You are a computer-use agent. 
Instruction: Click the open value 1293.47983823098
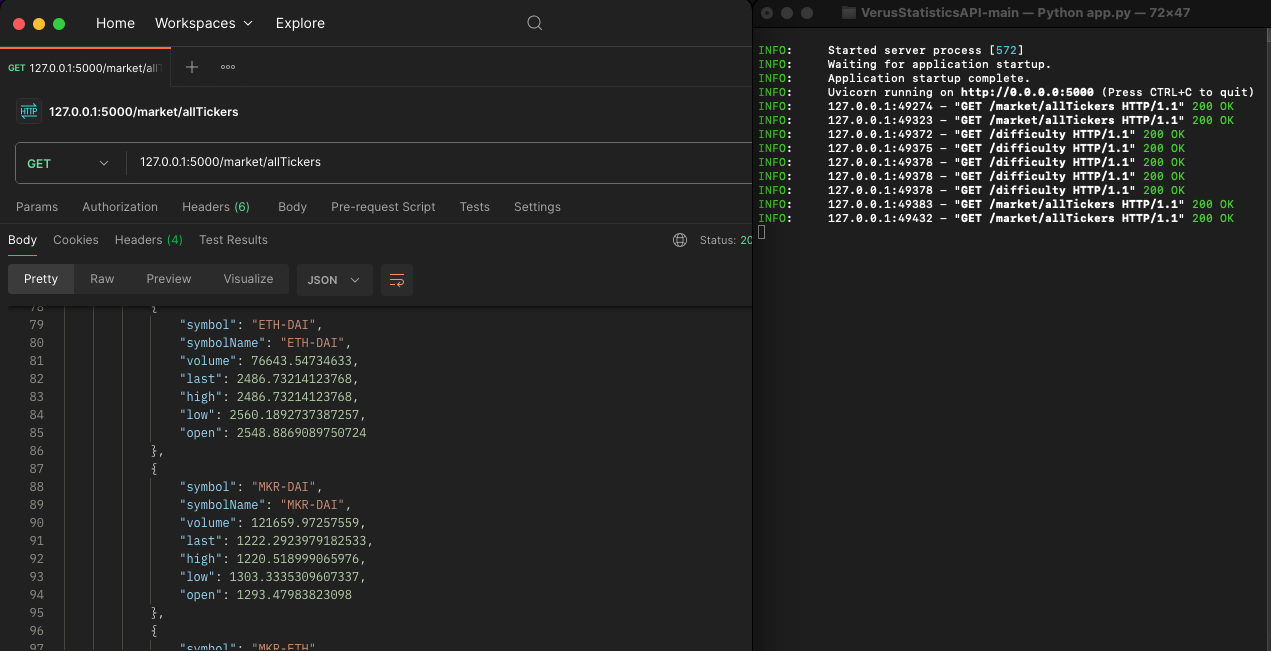(x=294, y=595)
